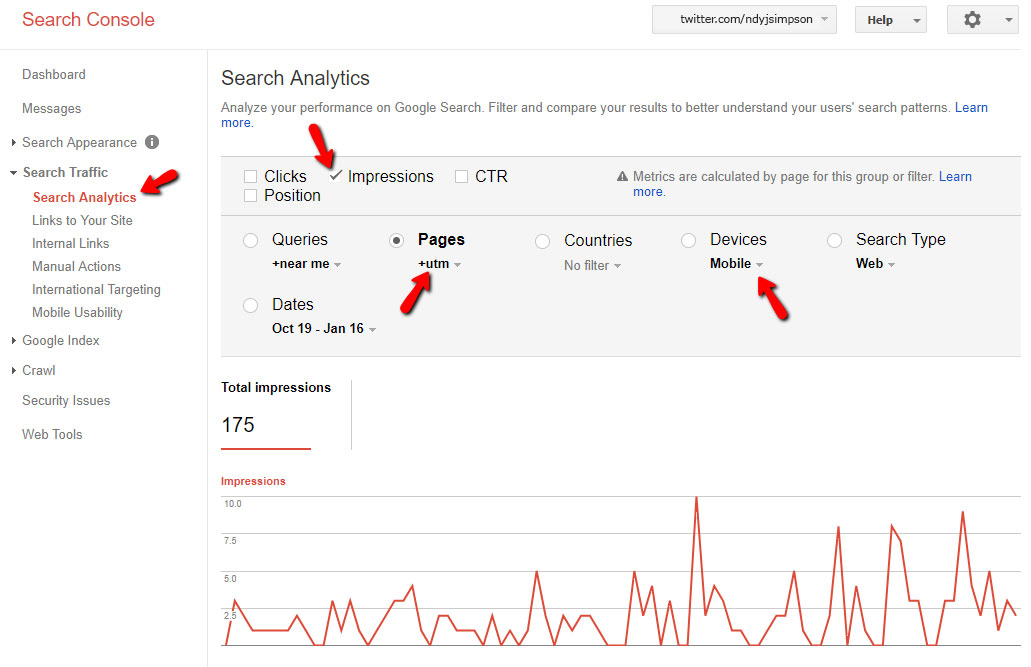Click the Search Analytics page heading
1031x667 pixels.
[x=295, y=78]
